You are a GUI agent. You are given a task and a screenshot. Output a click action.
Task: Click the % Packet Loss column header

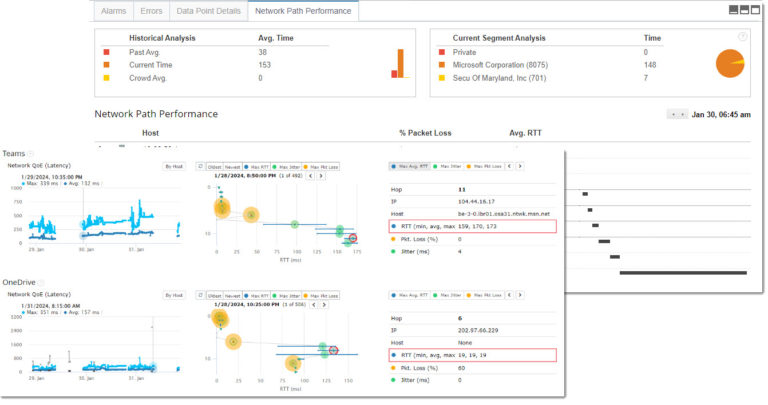[425, 133]
